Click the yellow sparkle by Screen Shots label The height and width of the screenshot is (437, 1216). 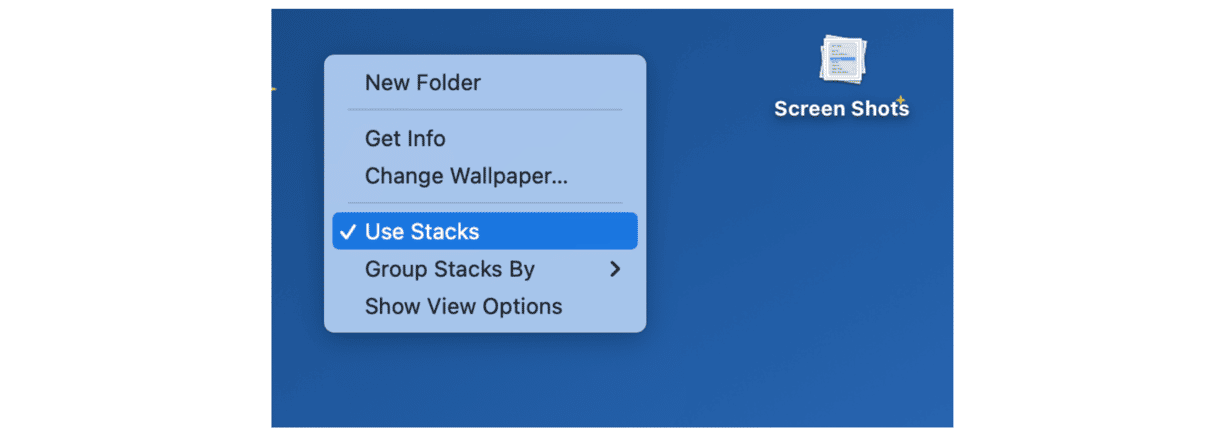click(x=900, y=99)
